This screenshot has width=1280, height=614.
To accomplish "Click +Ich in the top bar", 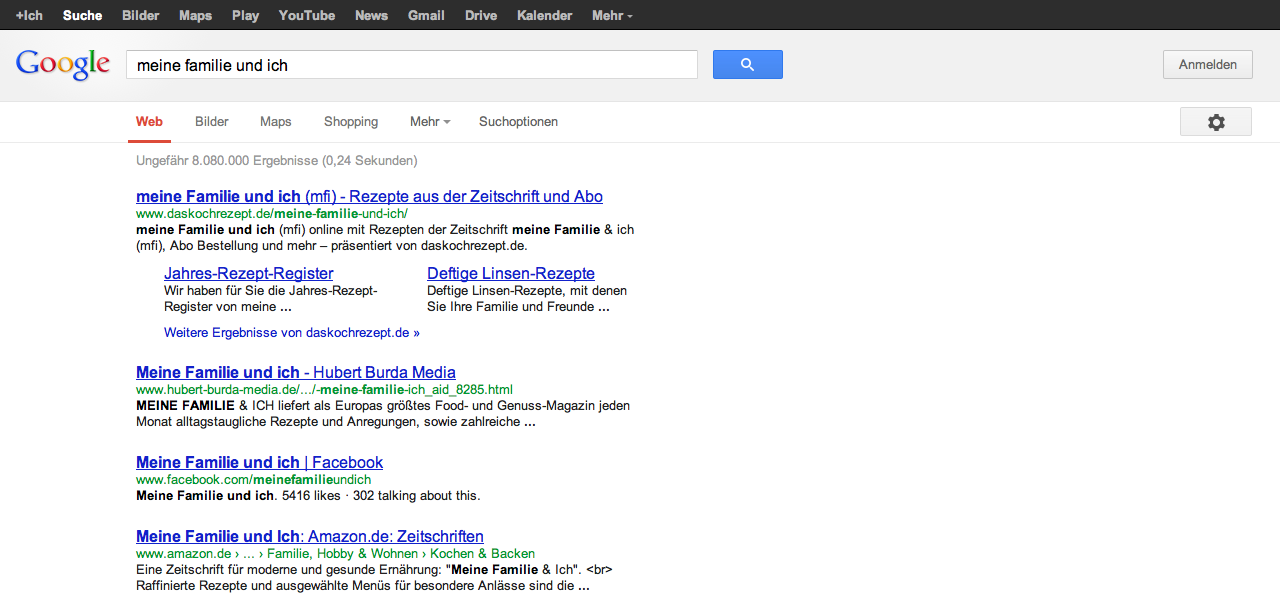I will click(29, 15).
